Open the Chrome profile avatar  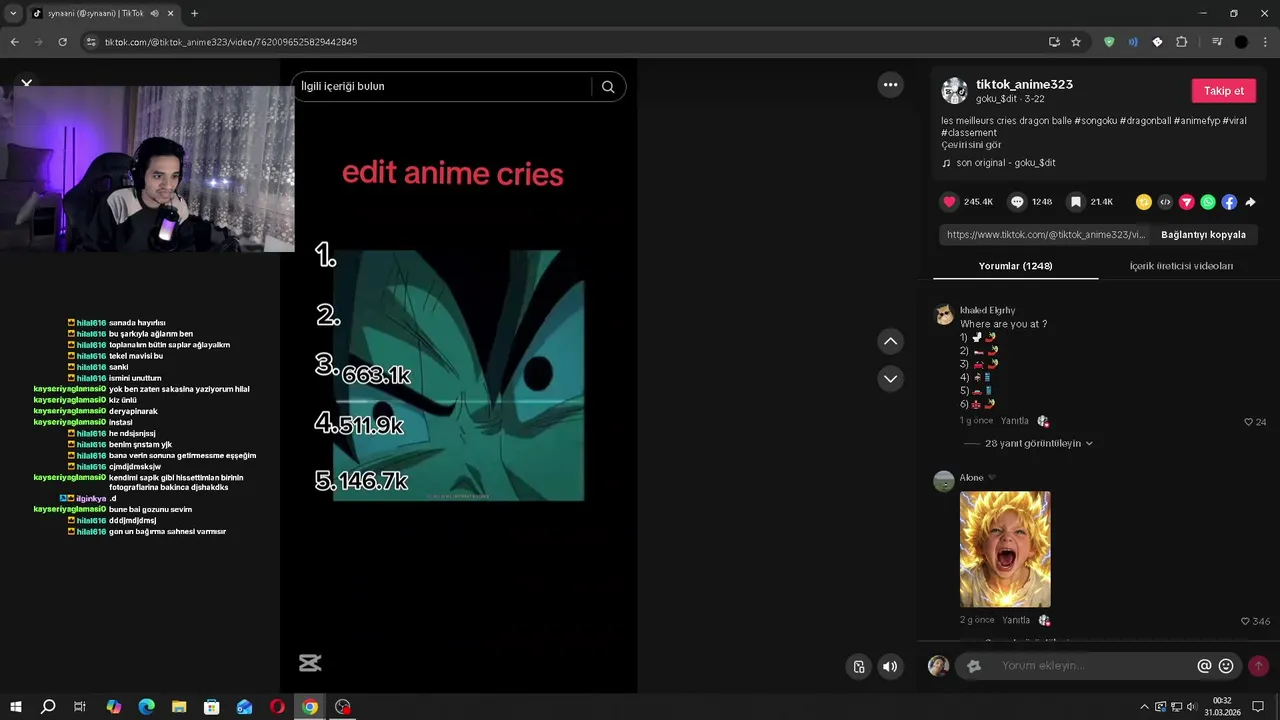tap(1241, 42)
